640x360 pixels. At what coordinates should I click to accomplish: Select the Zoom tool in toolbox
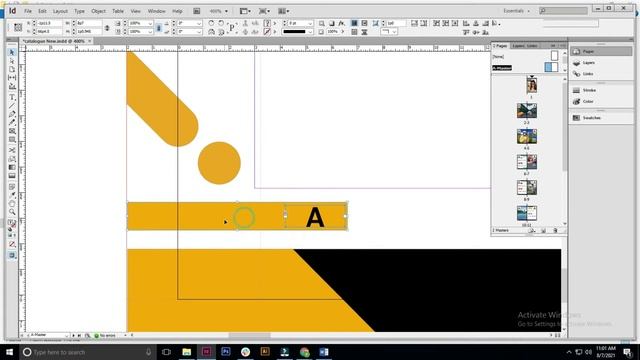(12, 212)
